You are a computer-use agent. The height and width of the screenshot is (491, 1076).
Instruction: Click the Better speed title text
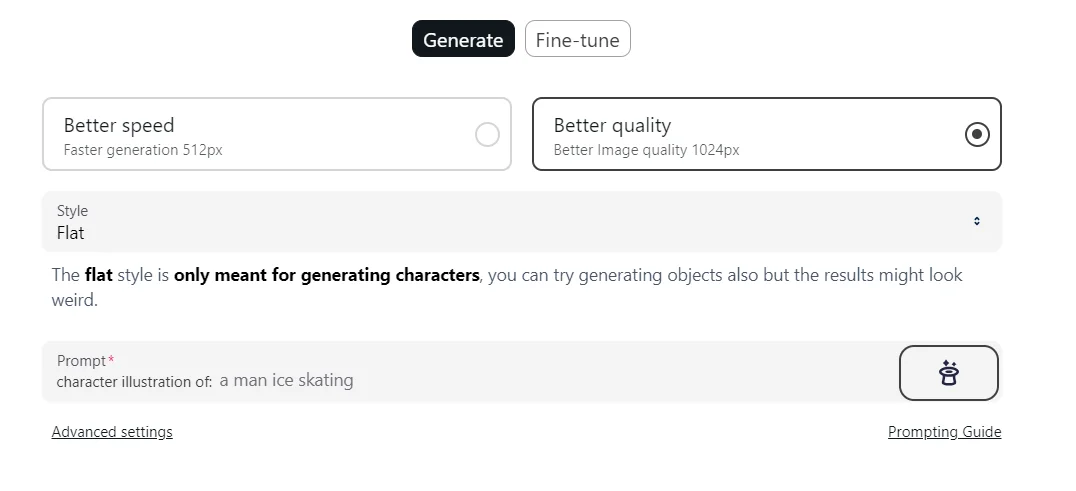[119, 125]
